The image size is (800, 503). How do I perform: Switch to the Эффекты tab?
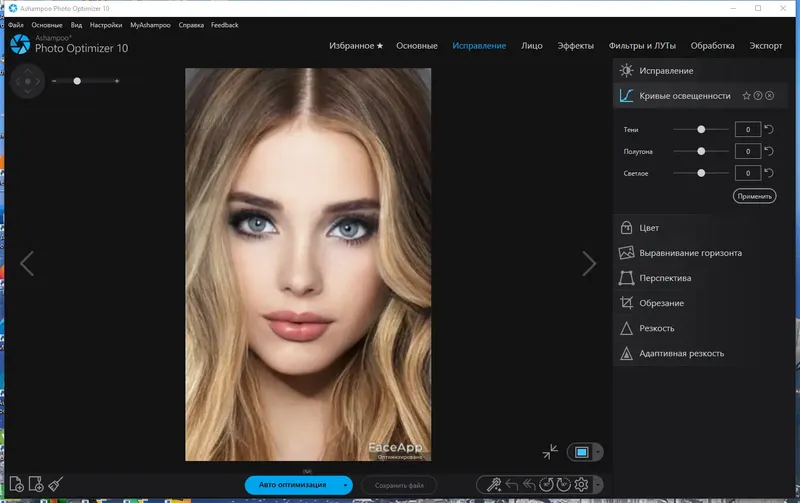[x=575, y=46]
